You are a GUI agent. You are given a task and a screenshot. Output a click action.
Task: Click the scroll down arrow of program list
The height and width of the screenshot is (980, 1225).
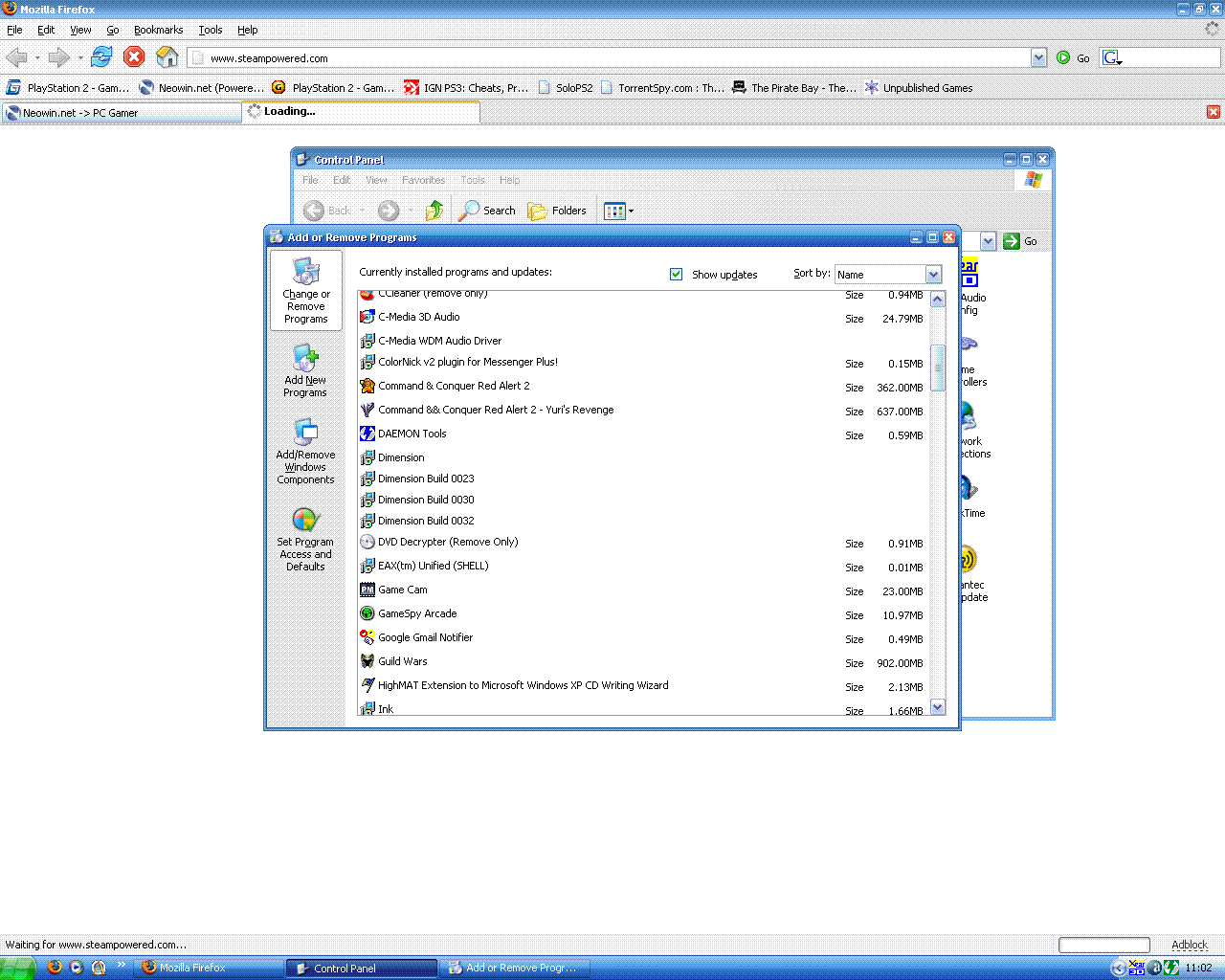pyautogui.click(x=938, y=707)
